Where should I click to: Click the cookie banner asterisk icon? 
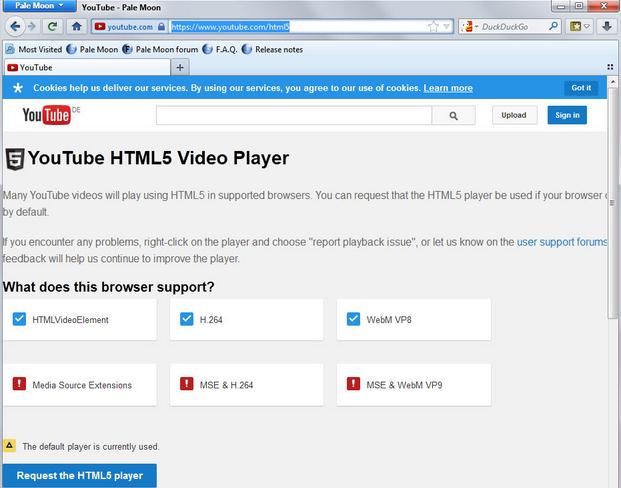pos(17,88)
